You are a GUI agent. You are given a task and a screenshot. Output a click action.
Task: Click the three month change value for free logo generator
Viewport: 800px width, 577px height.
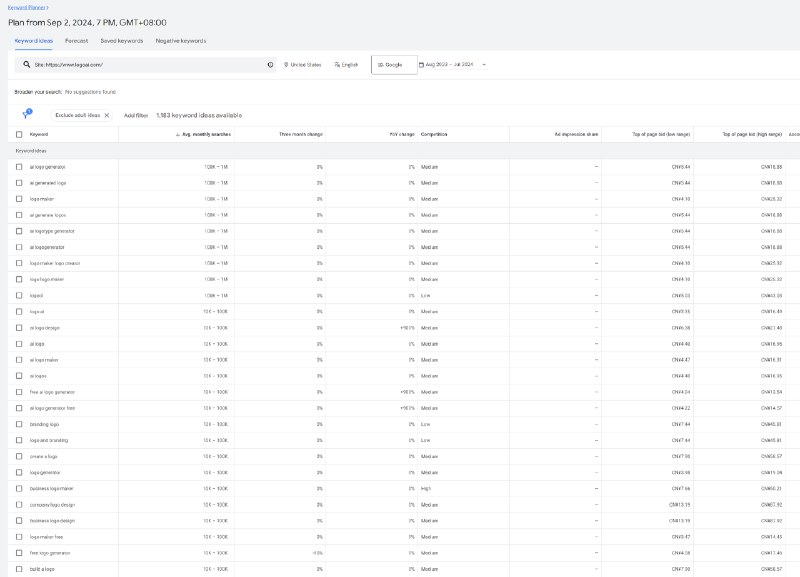pyautogui.click(x=317, y=553)
